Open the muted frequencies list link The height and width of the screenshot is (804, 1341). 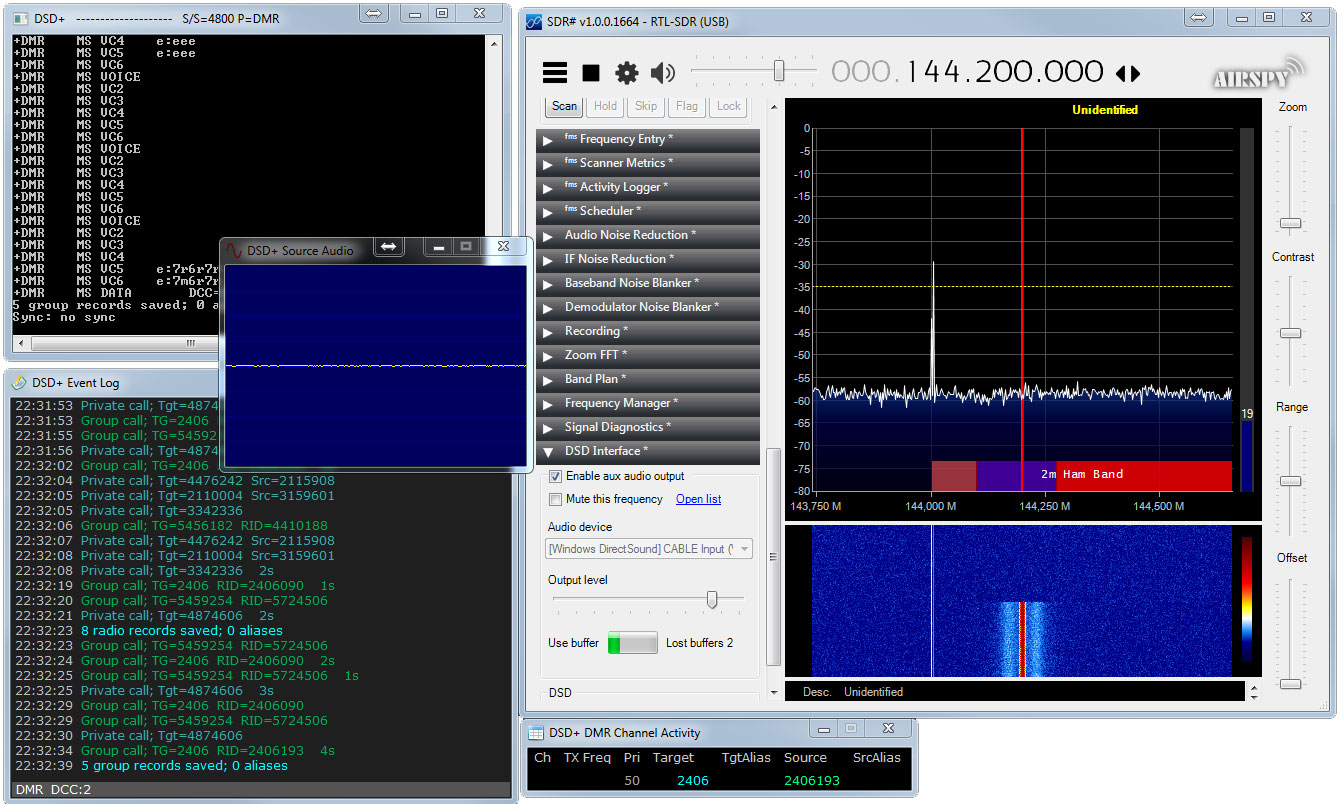[x=698, y=499]
